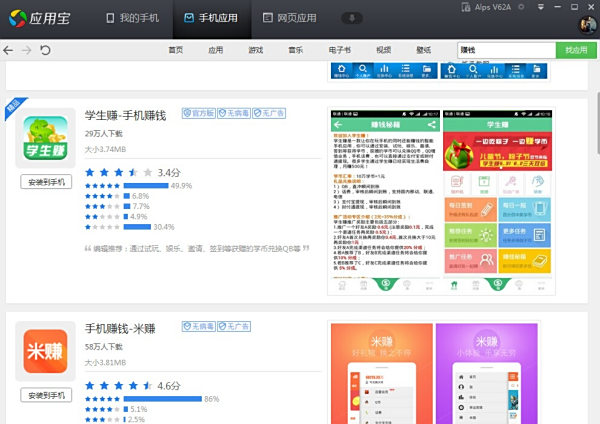Click the 58万人下载 text
Image resolution: width=600 pixels, height=424 pixels.
(x=104, y=347)
